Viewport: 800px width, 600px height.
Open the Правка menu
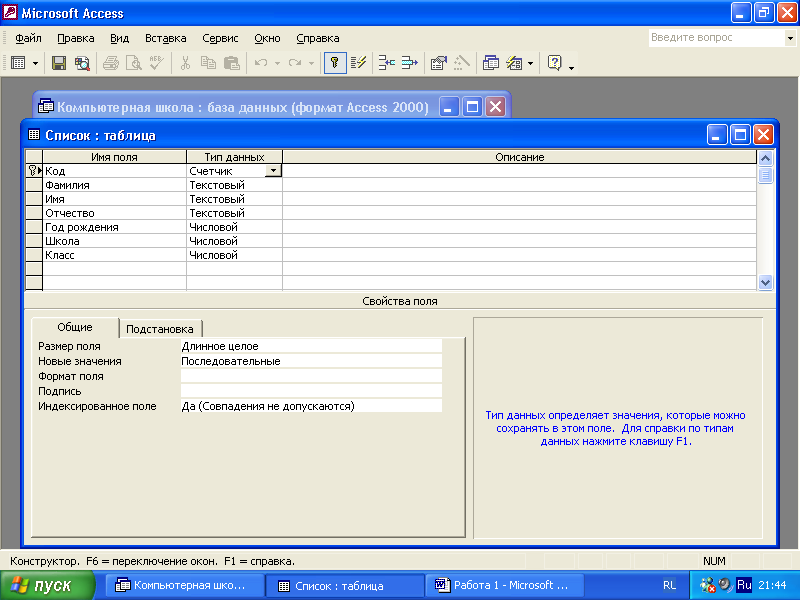[76, 38]
